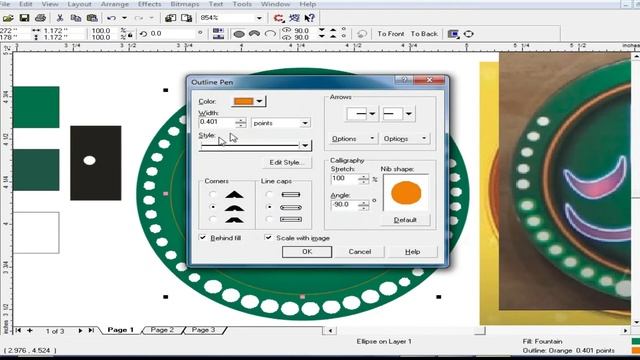The height and width of the screenshot is (360, 640).
Task: Click the add page plus icon
Action: [x=30, y=330]
